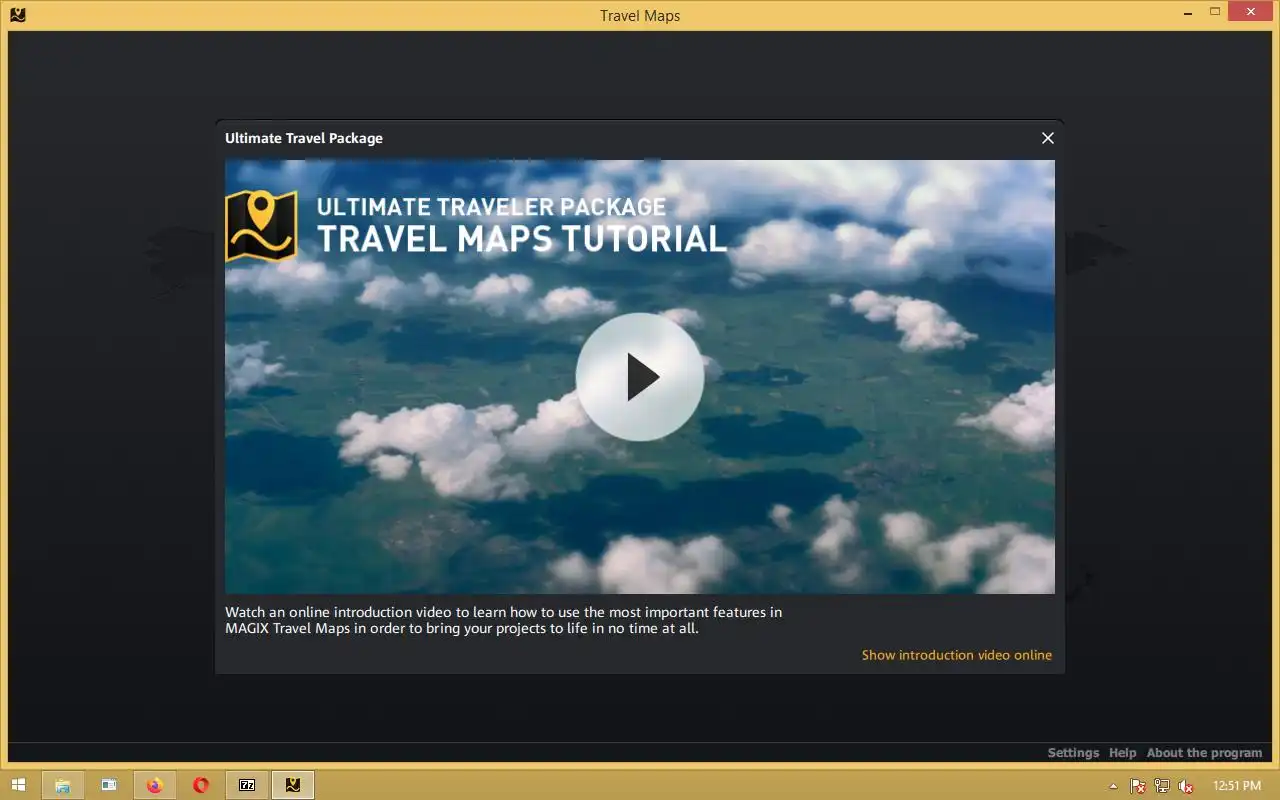The image size is (1280, 800).
Task: Launch Firefox from the taskbar
Action: 154,785
